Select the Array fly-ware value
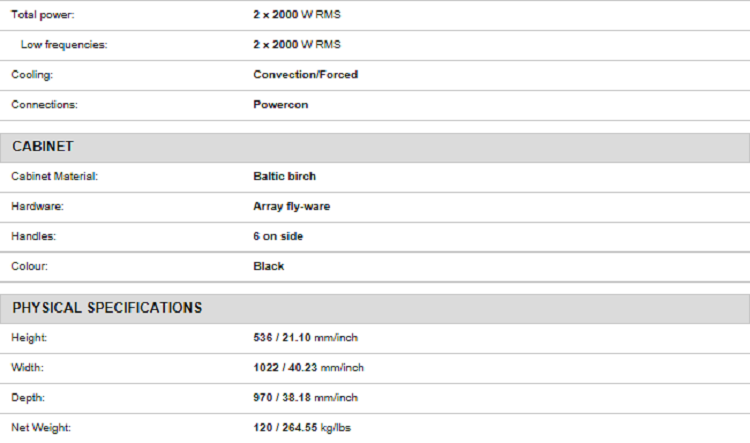 pos(292,206)
